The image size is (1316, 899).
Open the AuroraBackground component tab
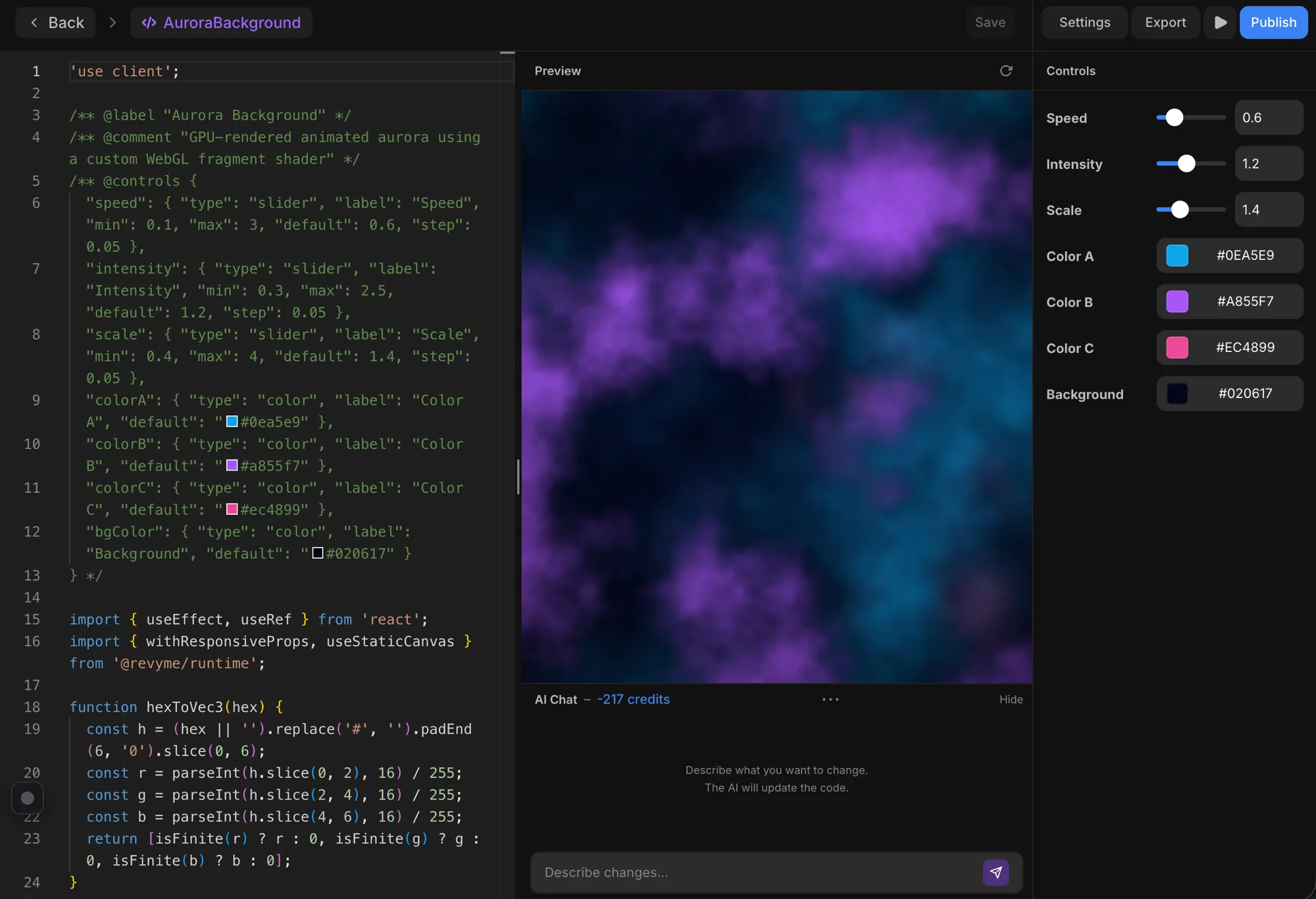point(221,22)
